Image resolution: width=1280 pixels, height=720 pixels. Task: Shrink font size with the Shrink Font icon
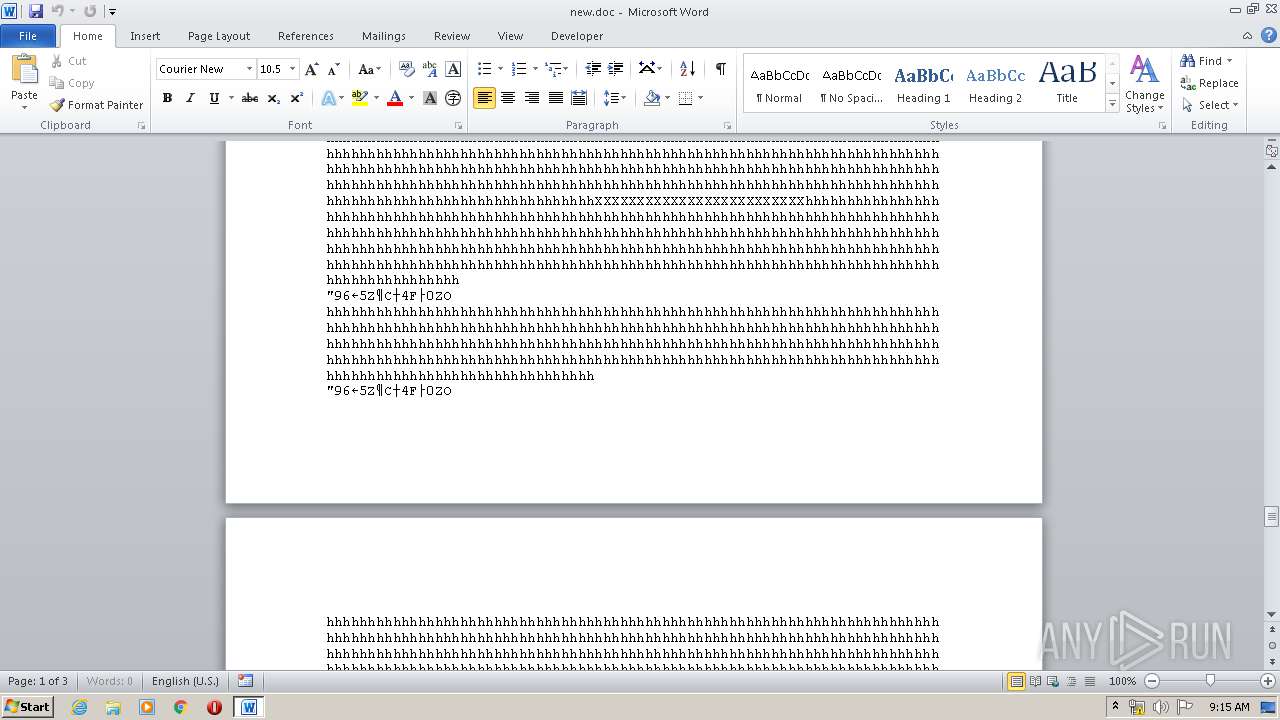[334, 69]
